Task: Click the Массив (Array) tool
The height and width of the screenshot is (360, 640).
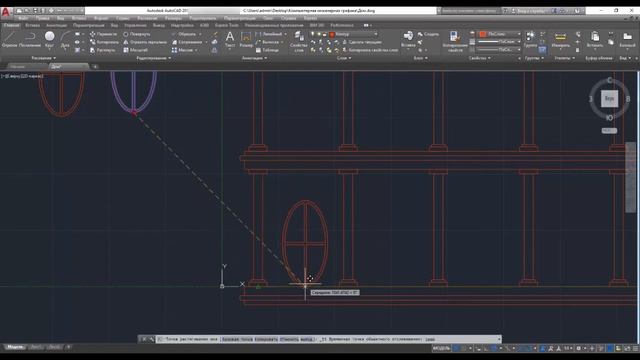Action: 182,50
